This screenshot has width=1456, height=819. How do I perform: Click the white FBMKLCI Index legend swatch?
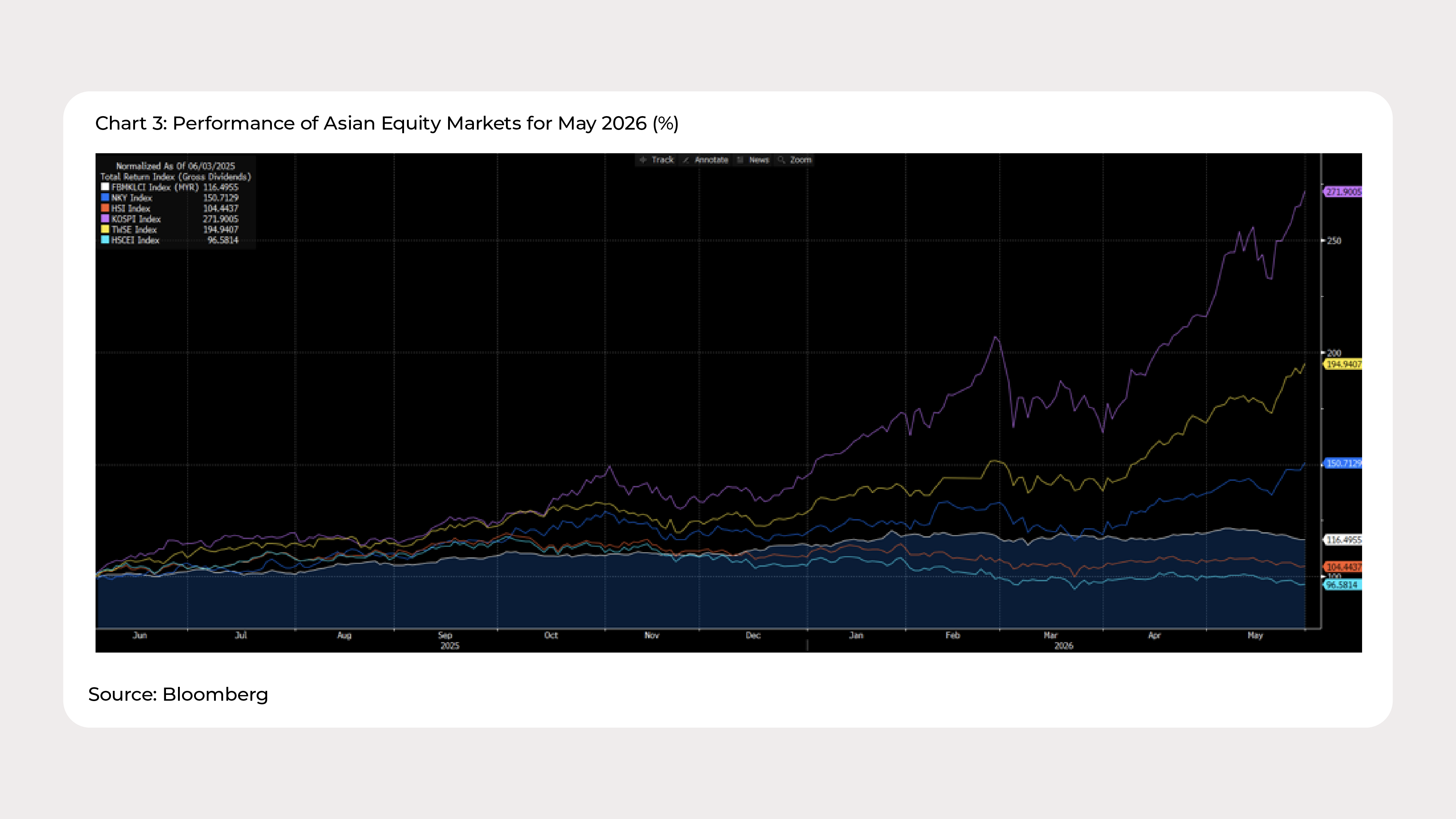[x=104, y=186]
